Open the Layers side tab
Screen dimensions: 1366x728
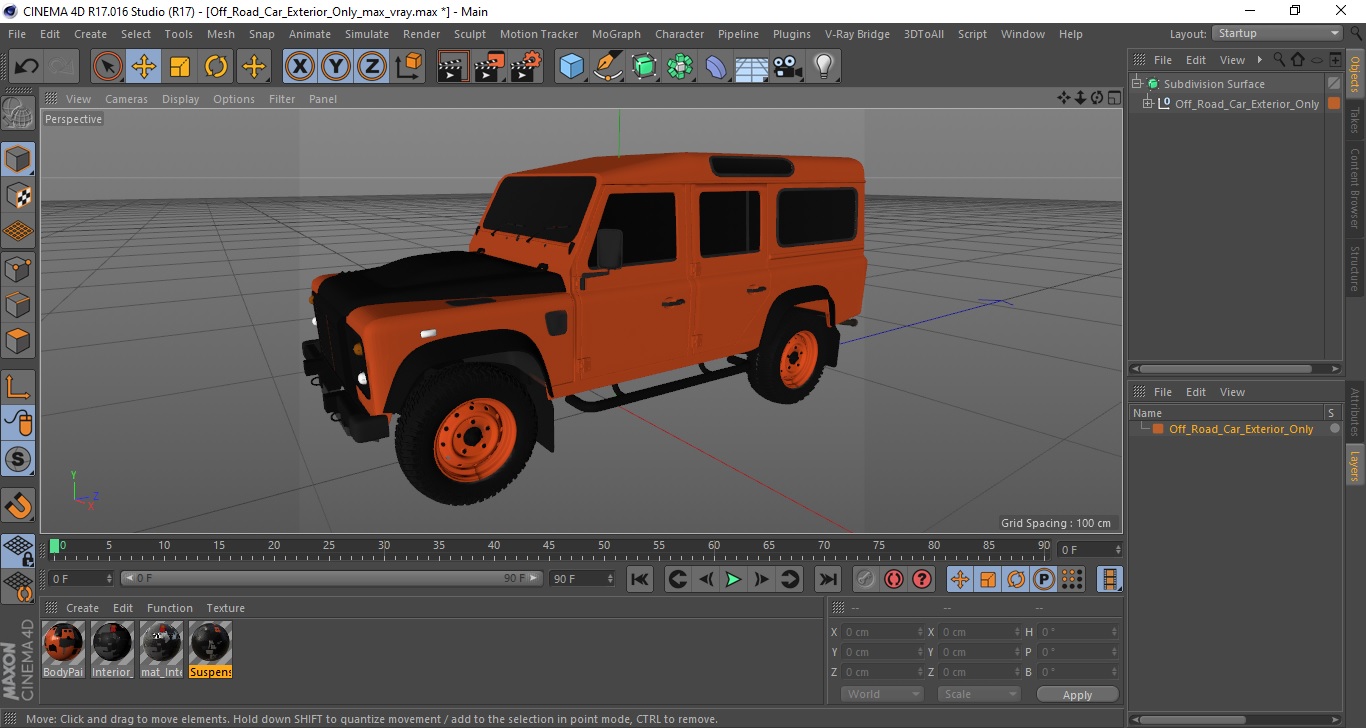(x=1355, y=467)
